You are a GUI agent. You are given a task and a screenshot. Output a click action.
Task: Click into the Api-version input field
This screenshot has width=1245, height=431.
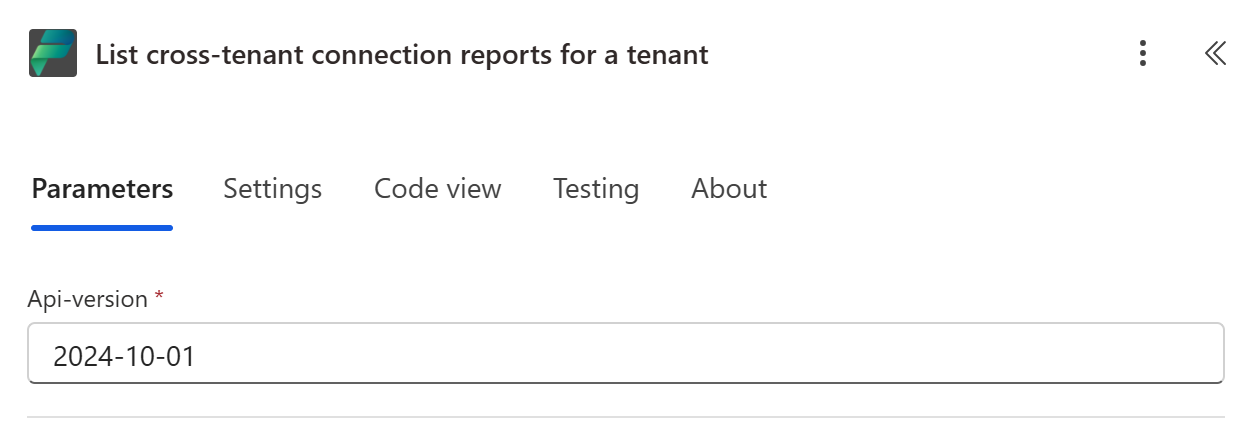point(625,353)
